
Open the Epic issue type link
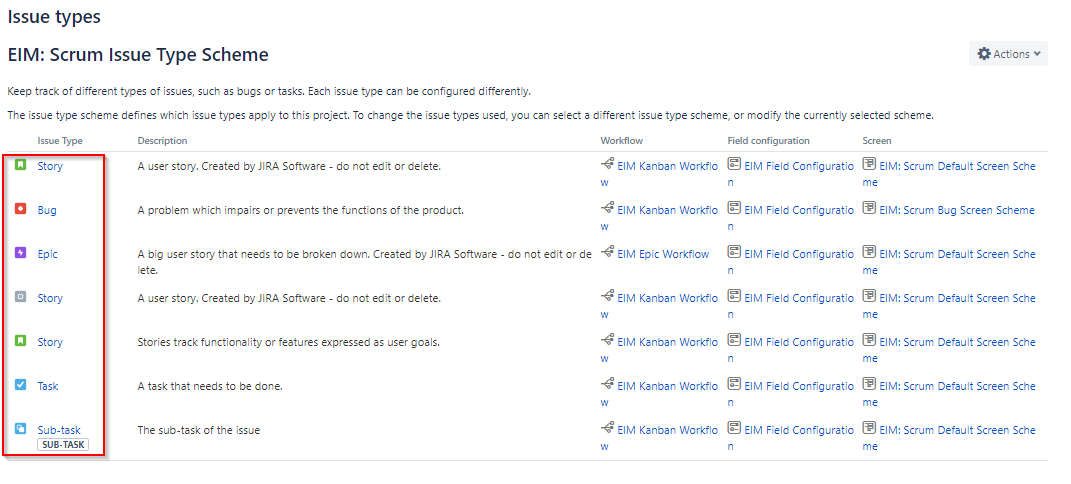pos(48,254)
